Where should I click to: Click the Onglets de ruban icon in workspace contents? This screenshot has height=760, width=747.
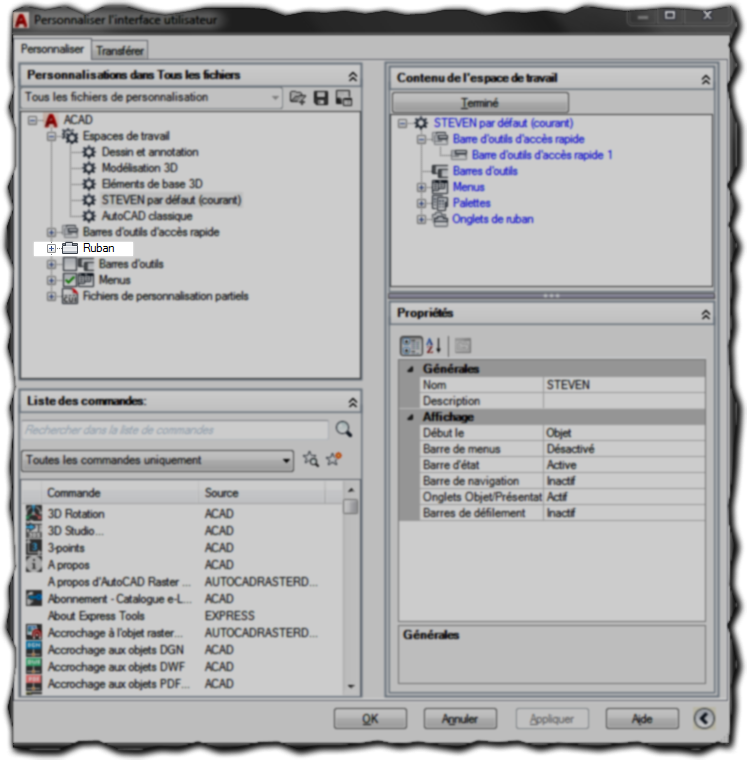tap(440, 219)
